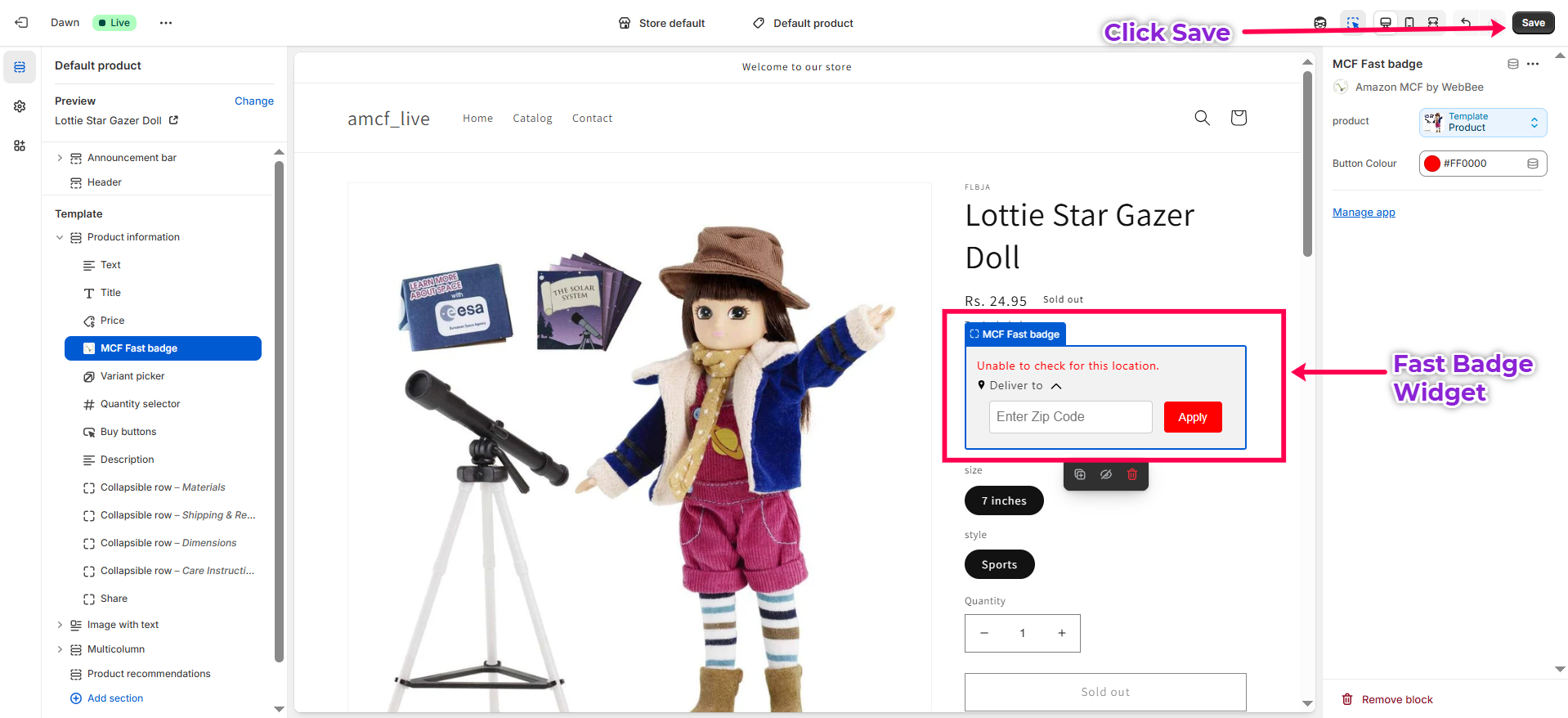Open the Catalog menu link in preview
This screenshot has height=718, width=1568.
coord(532,119)
